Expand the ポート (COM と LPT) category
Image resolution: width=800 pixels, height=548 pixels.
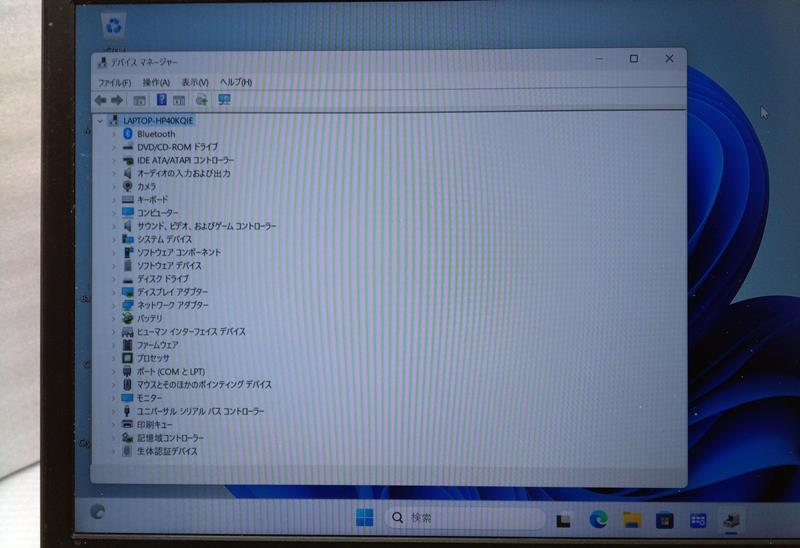114,371
